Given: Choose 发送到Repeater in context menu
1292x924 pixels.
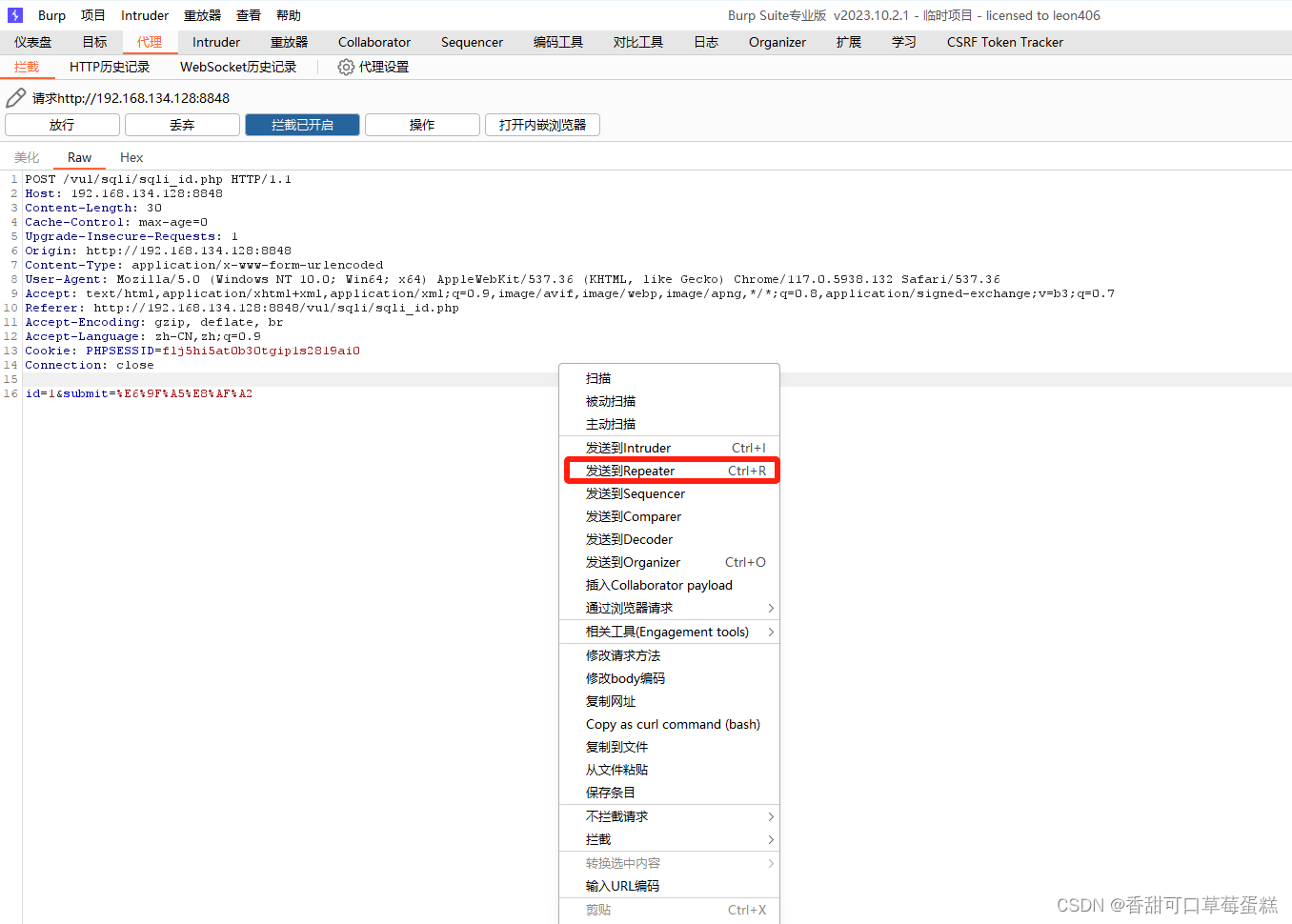Looking at the screenshot, I should (x=669, y=471).
